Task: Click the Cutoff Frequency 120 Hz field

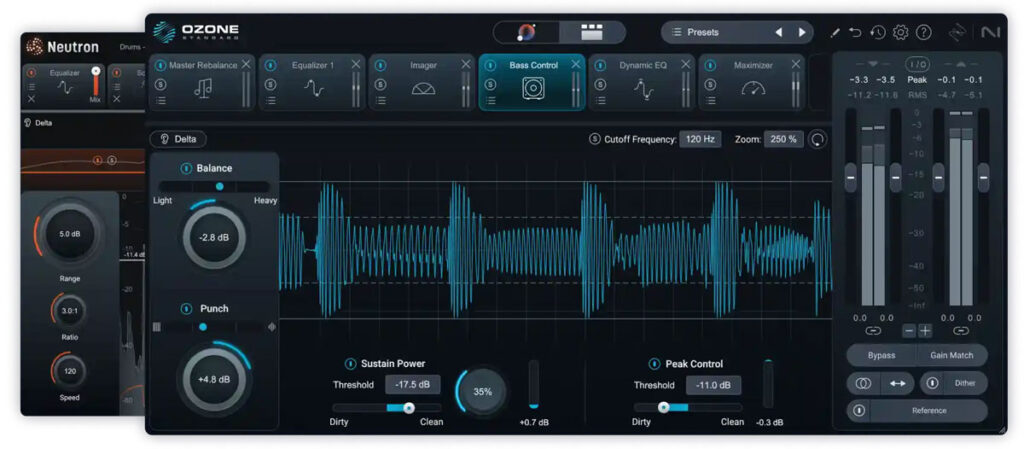Action: [700, 139]
